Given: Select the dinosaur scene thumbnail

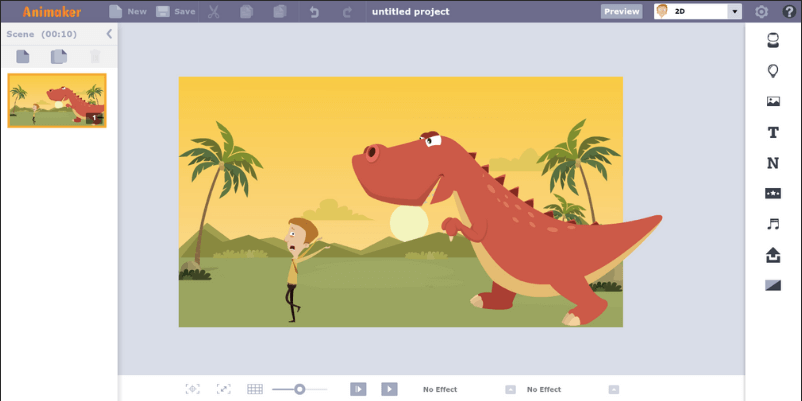Looking at the screenshot, I should pyautogui.click(x=57, y=100).
